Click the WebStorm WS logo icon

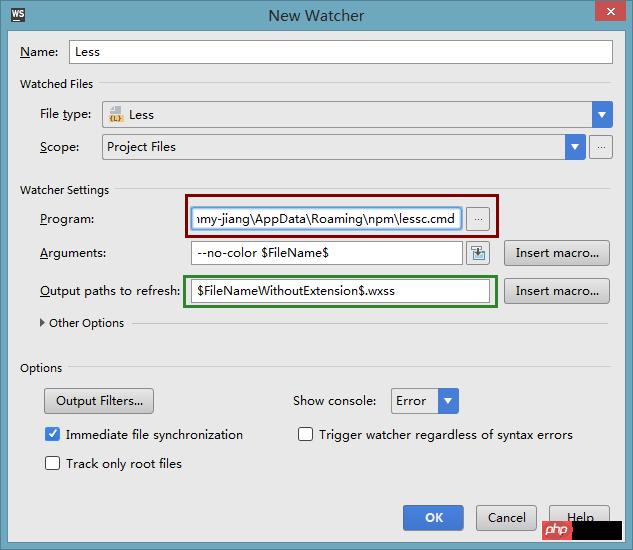18,14
